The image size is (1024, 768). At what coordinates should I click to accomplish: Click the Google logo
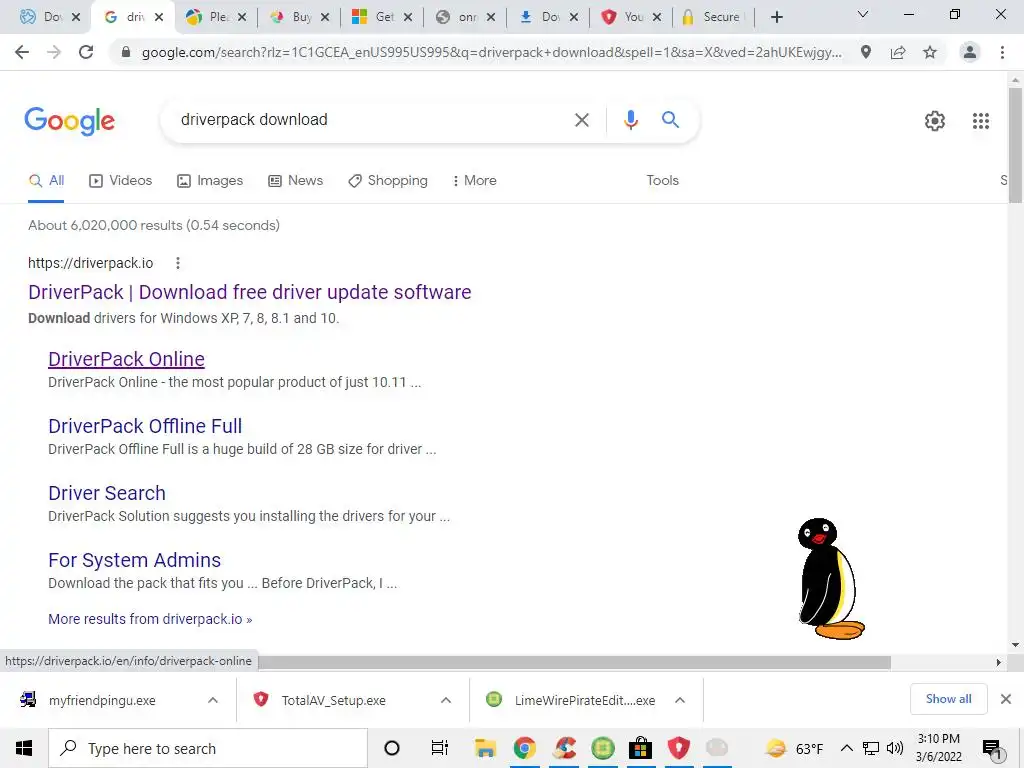70,121
